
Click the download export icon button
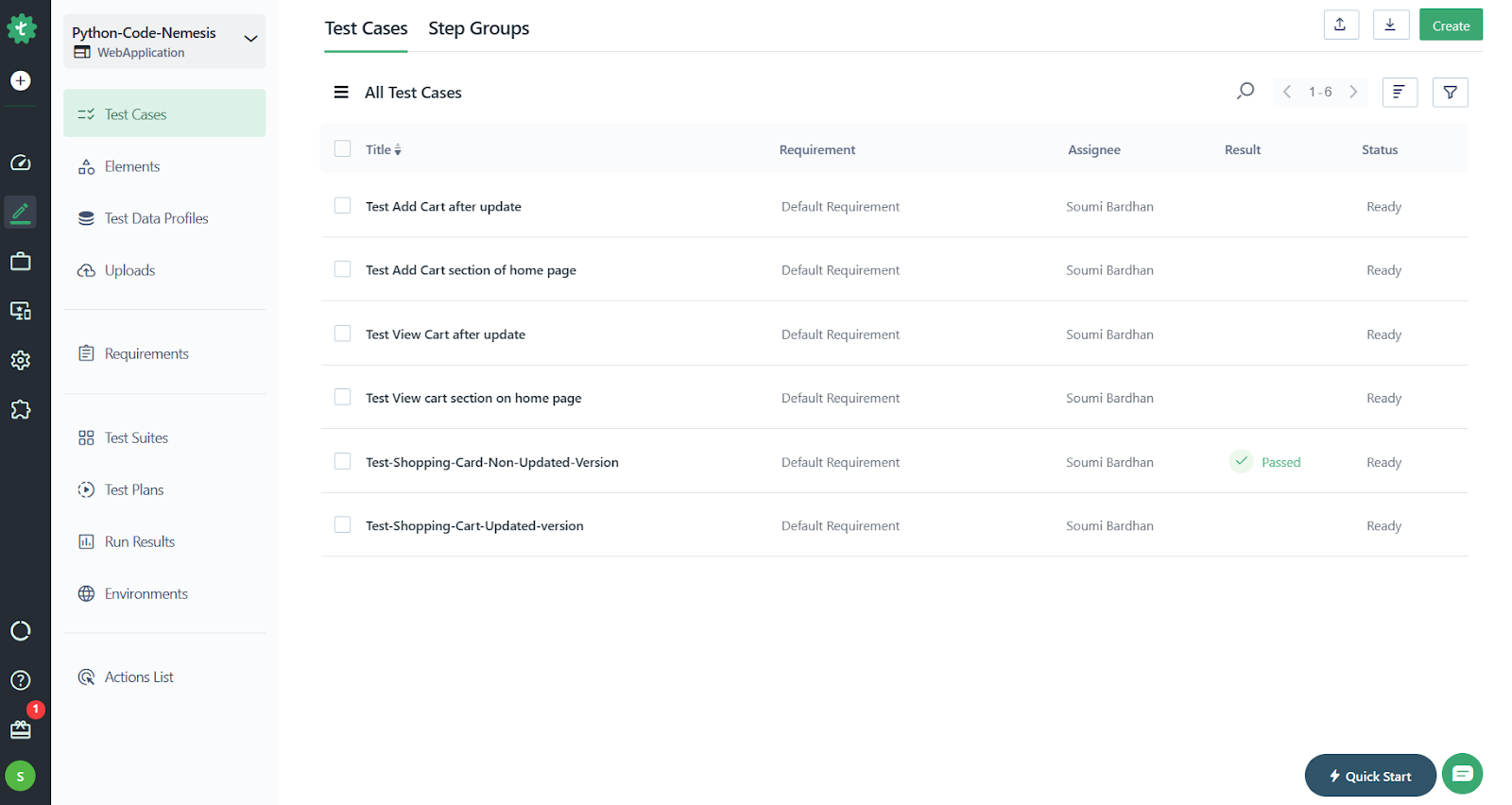coord(1391,25)
